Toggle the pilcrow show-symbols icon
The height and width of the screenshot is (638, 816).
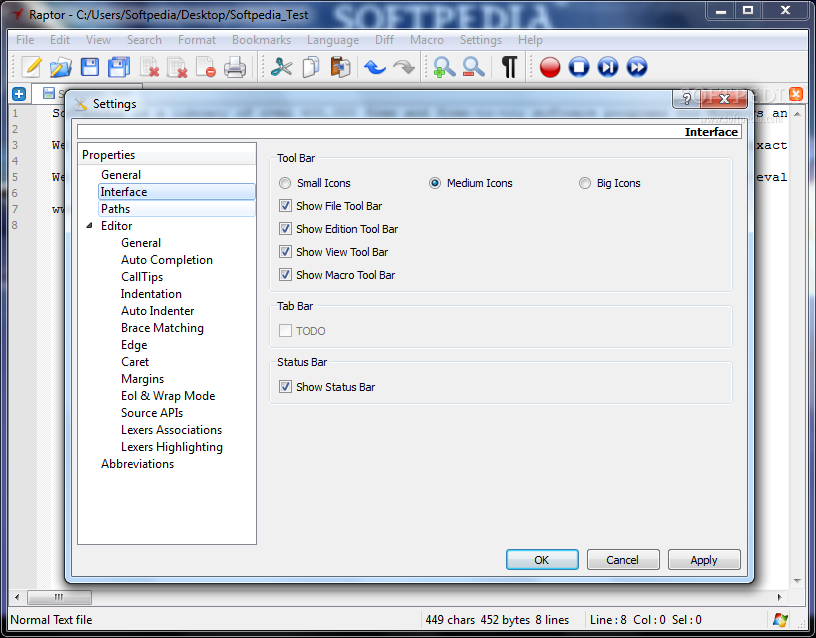click(509, 67)
